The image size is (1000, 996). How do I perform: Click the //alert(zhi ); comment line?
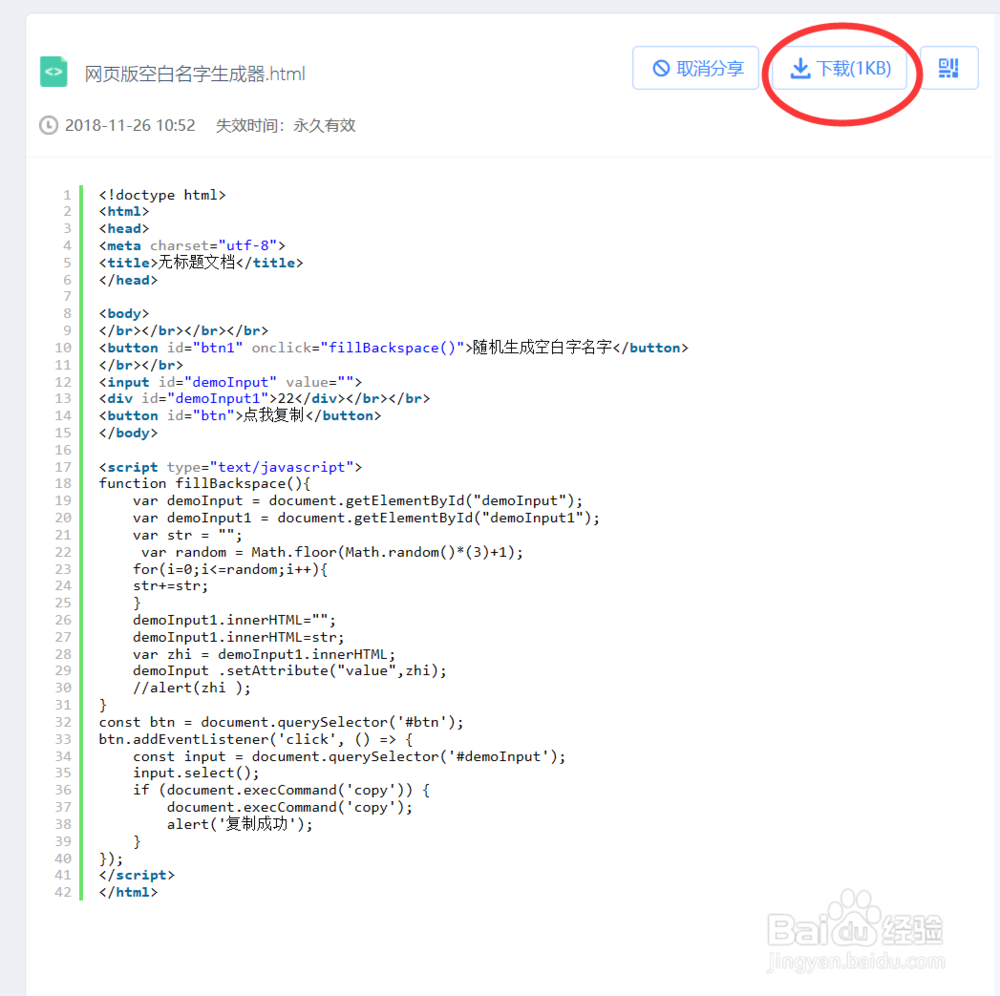pyautogui.click(x=191, y=687)
